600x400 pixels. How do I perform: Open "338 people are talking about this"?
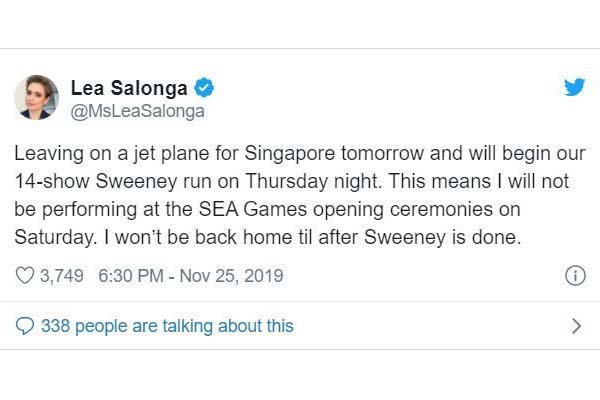pyautogui.click(x=167, y=326)
